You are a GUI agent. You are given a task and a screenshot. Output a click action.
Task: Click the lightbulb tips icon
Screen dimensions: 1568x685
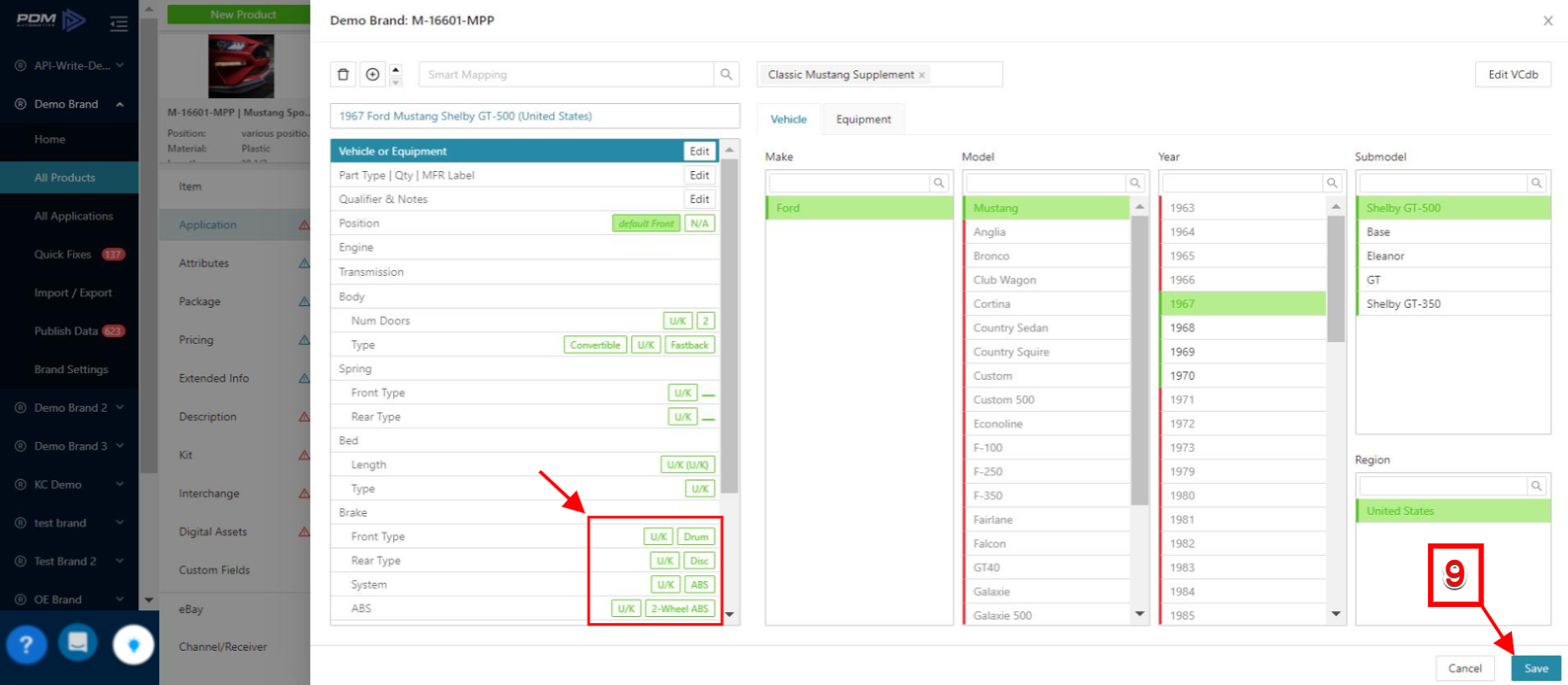point(133,645)
